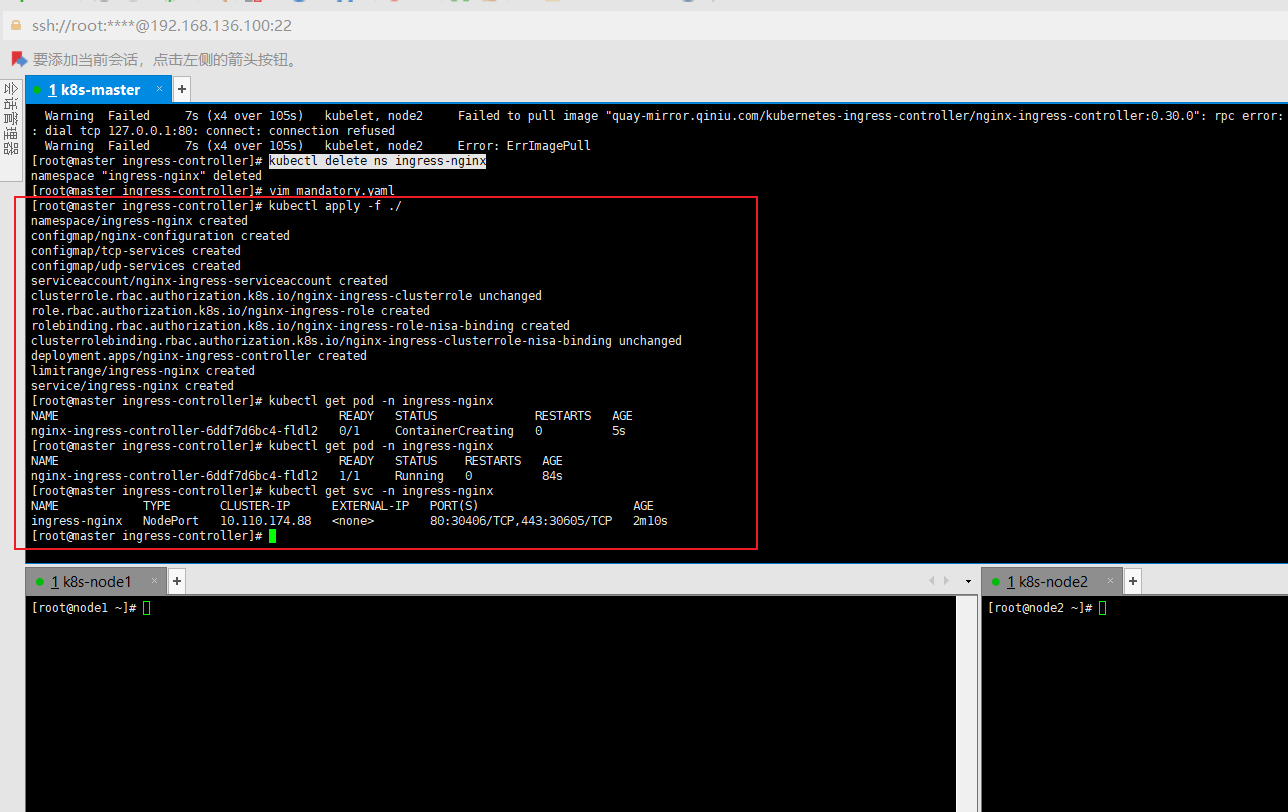The width and height of the screenshot is (1288, 812).
Task: Click the 'kubectl apply -f ./' command
Action: click(x=335, y=206)
